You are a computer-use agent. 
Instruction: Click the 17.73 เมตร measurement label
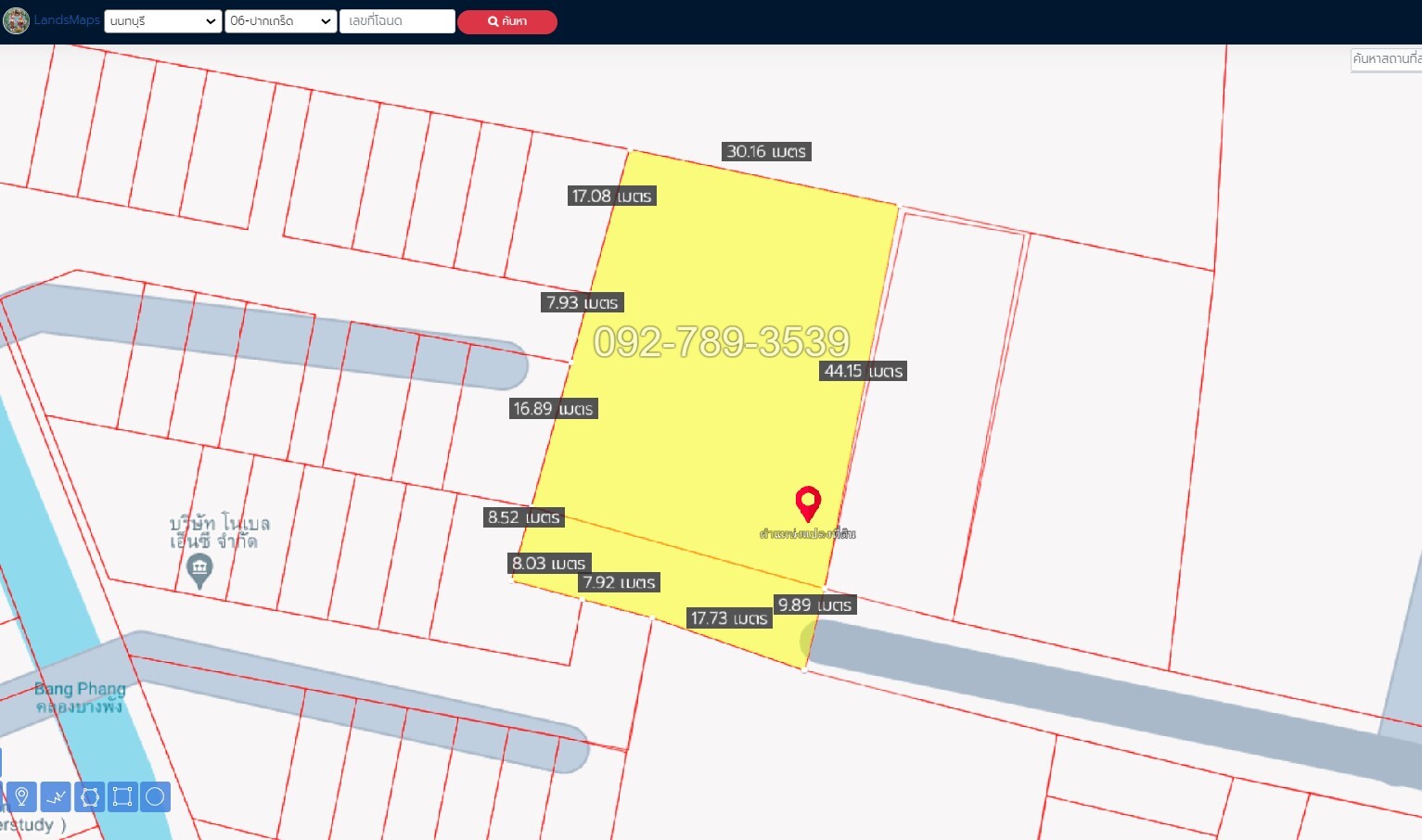pyautogui.click(x=728, y=618)
